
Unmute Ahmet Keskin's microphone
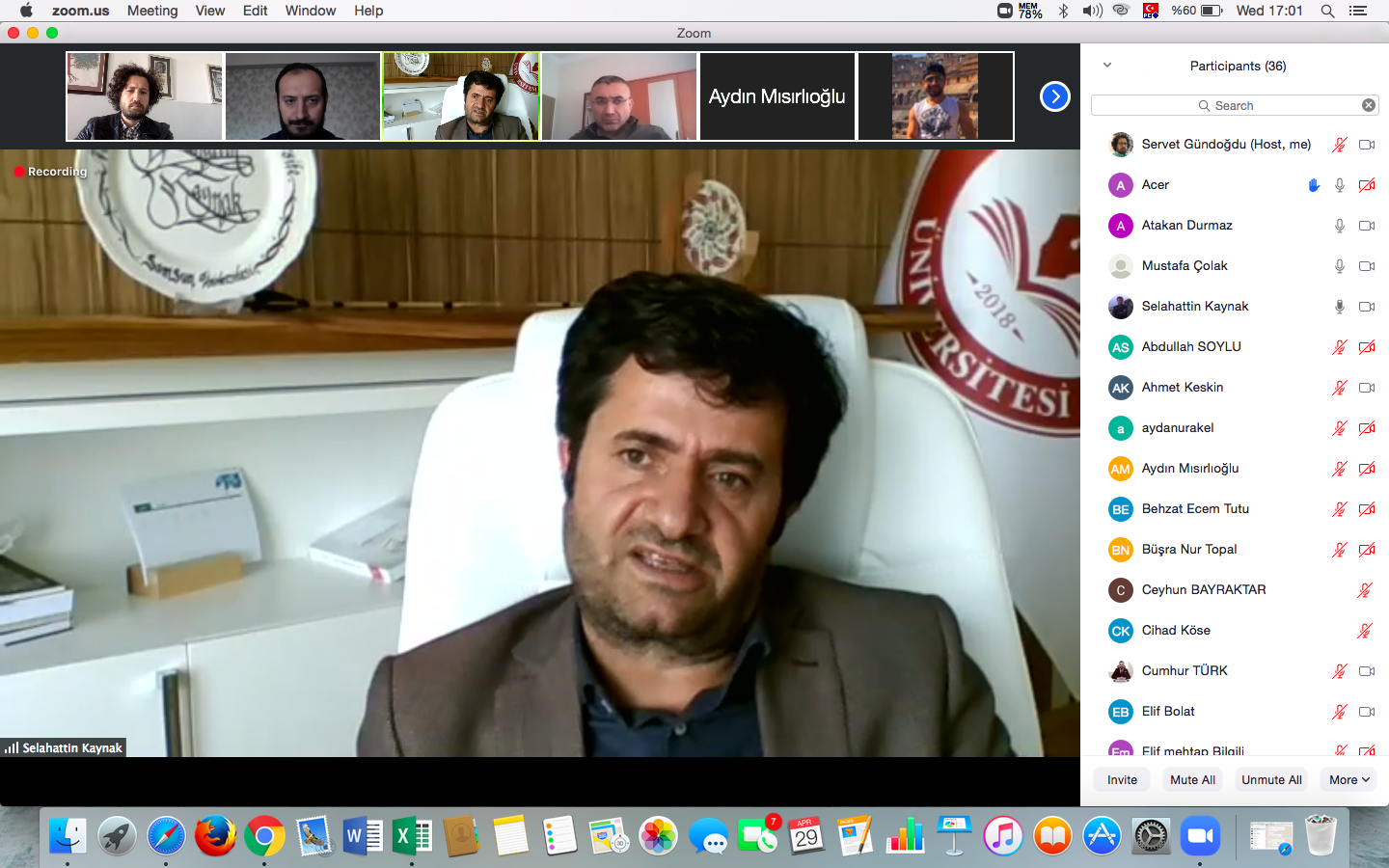tap(1340, 388)
